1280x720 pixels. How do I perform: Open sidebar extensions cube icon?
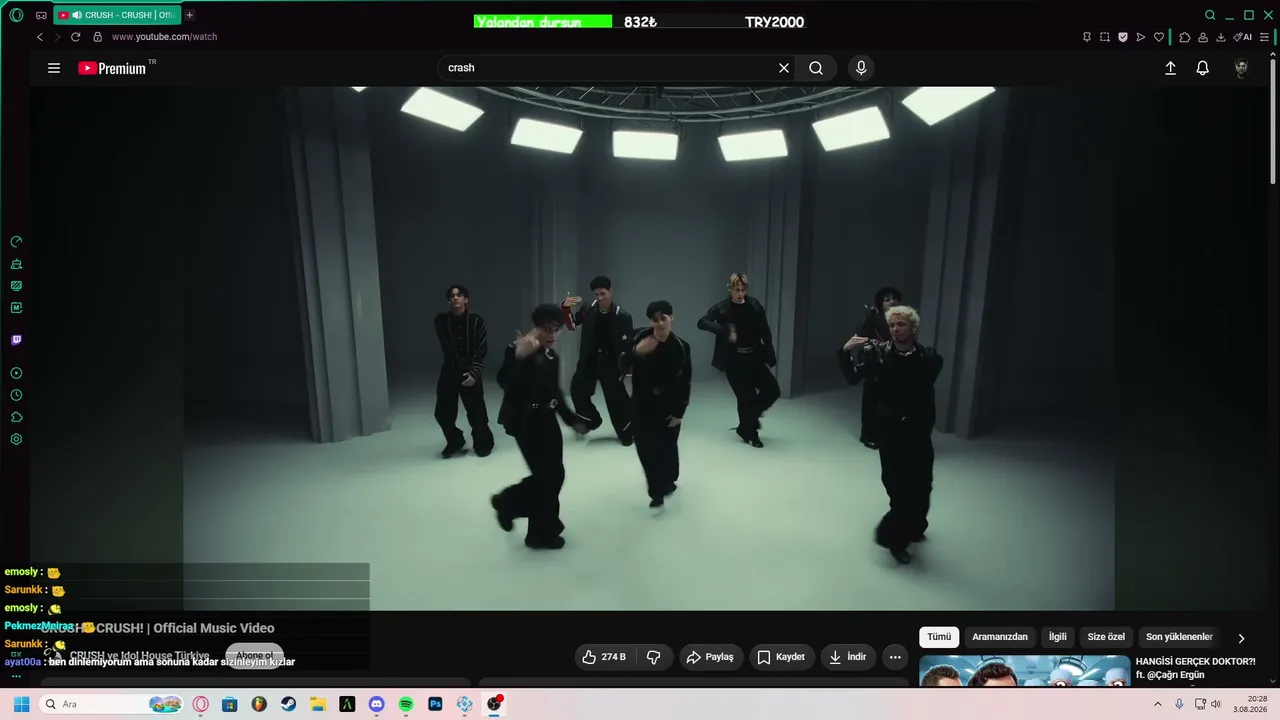[16, 417]
